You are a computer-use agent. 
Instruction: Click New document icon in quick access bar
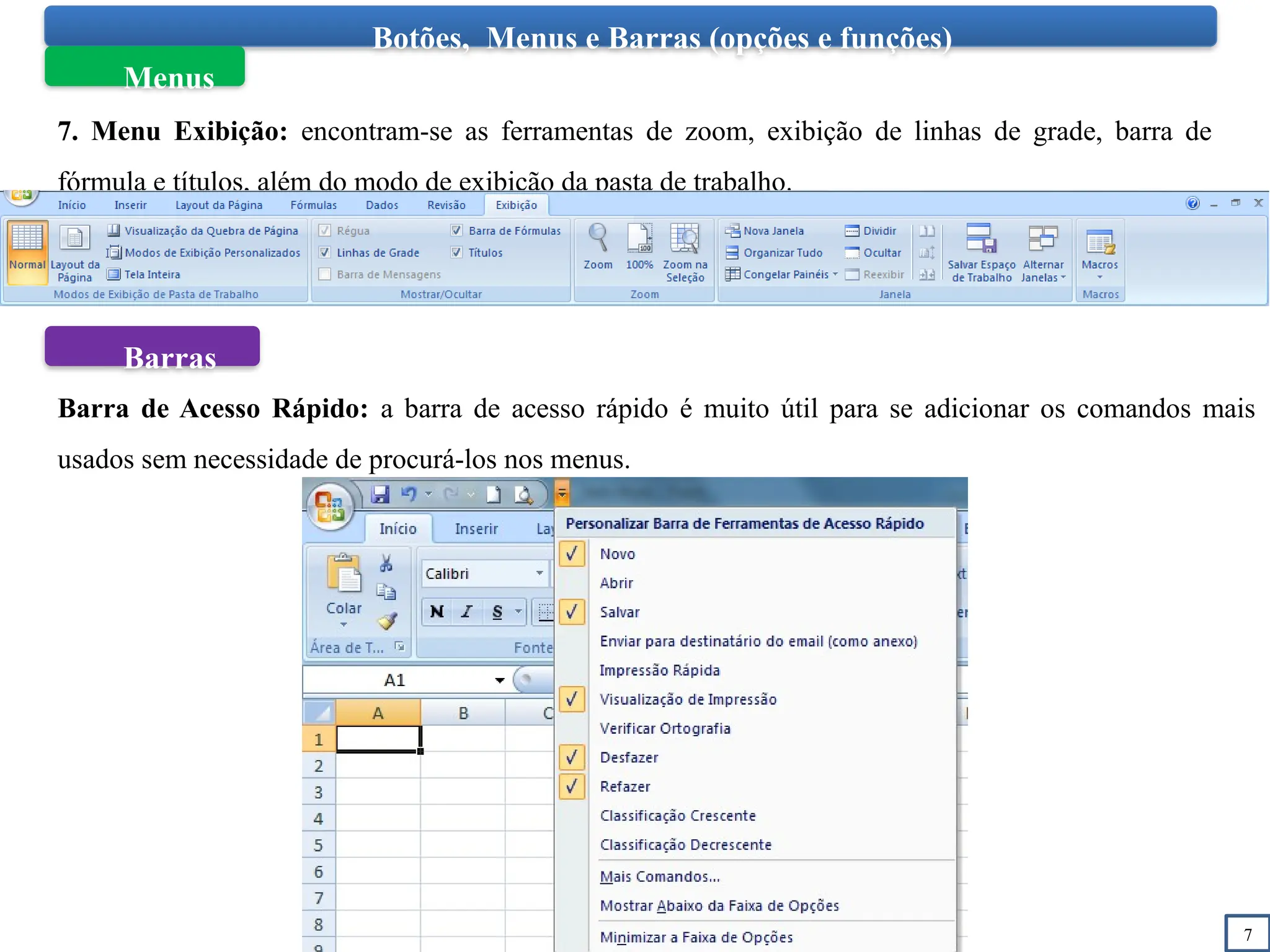[x=494, y=495]
